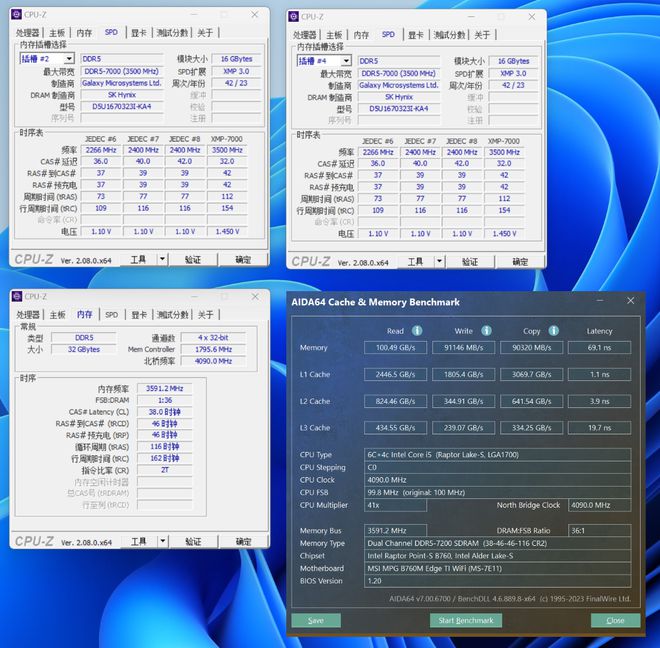Switch to 处理器 tab in memory tab window
The image size is (660, 648).
click(x=28, y=315)
